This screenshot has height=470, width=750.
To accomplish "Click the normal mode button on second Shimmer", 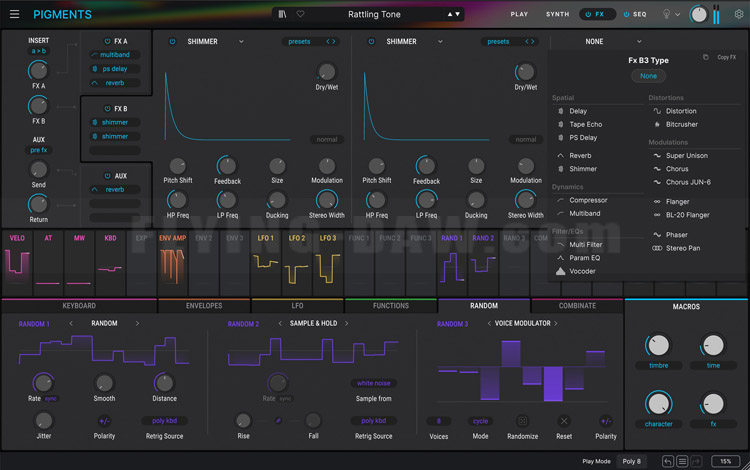I will (526, 140).
